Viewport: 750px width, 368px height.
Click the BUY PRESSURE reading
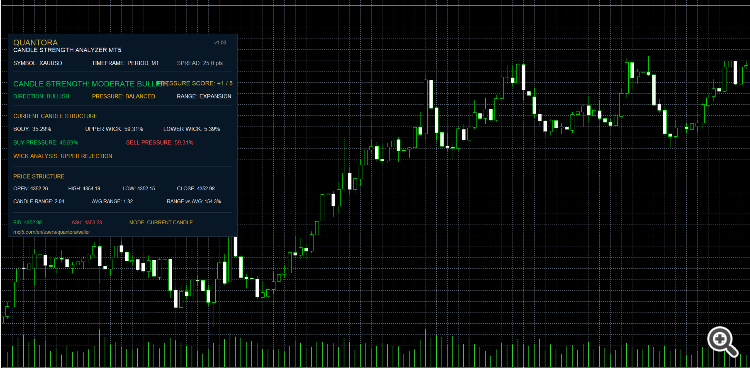click(45, 143)
